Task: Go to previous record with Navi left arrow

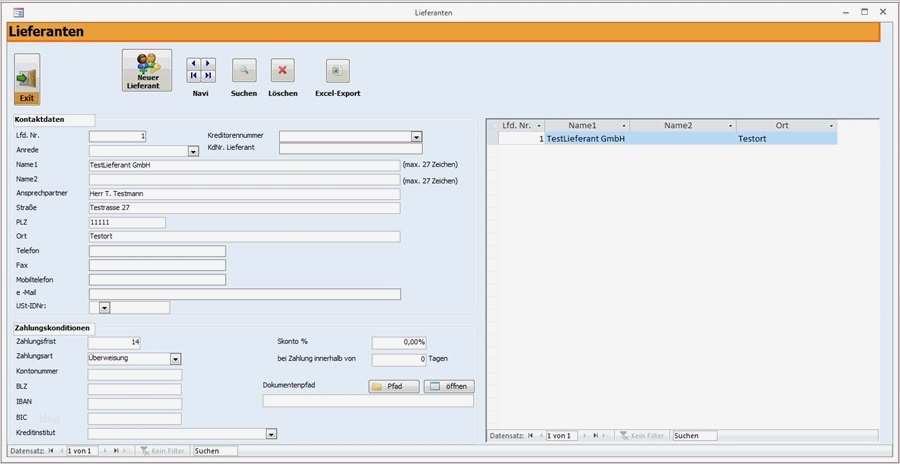Action: pyautogui.click(x=194, y=63)
